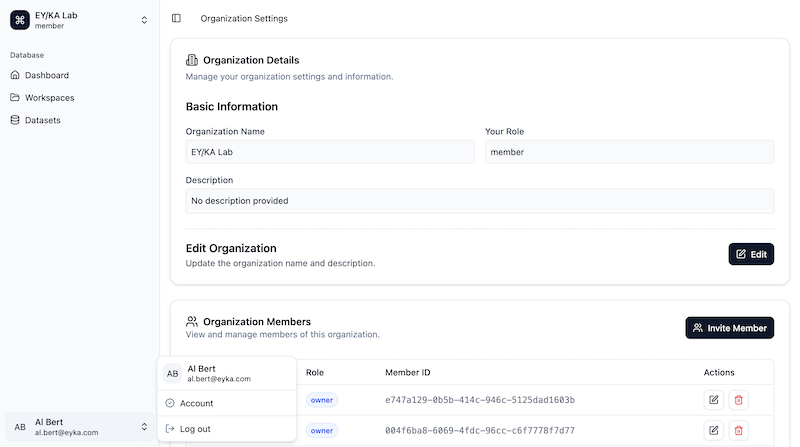The height and width of the screenshot is (447, 800).
Task: Choose Log out from the user menu
Action: pyautogui.click(x=194, y=429)
